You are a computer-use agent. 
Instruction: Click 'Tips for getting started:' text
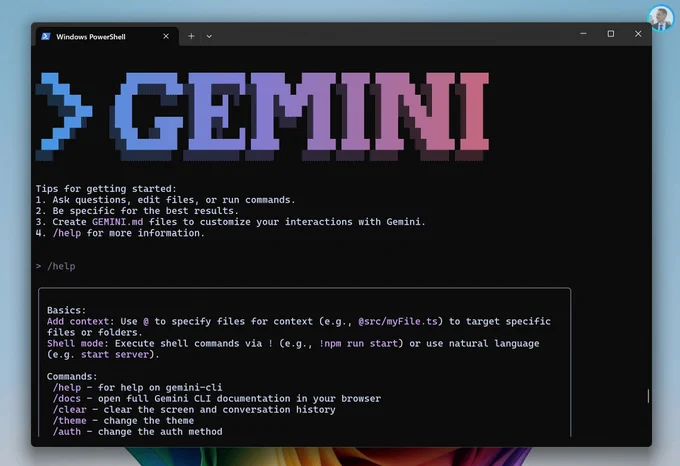point(106,189)
